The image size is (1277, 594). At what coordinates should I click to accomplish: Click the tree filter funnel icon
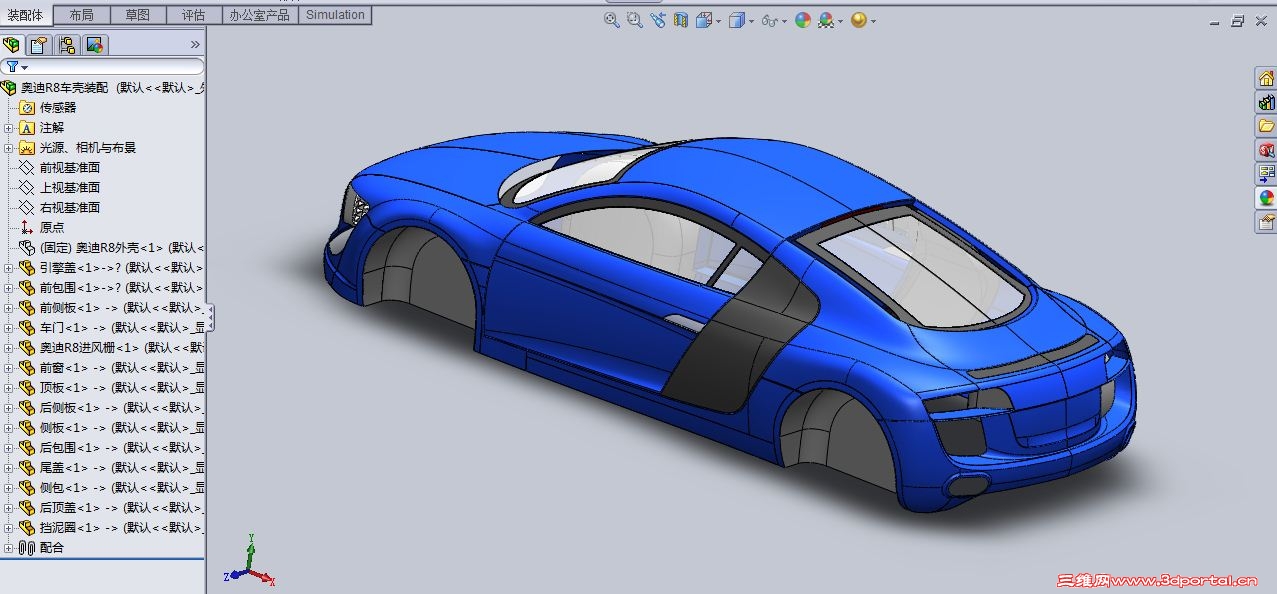[x=13, y=67]
